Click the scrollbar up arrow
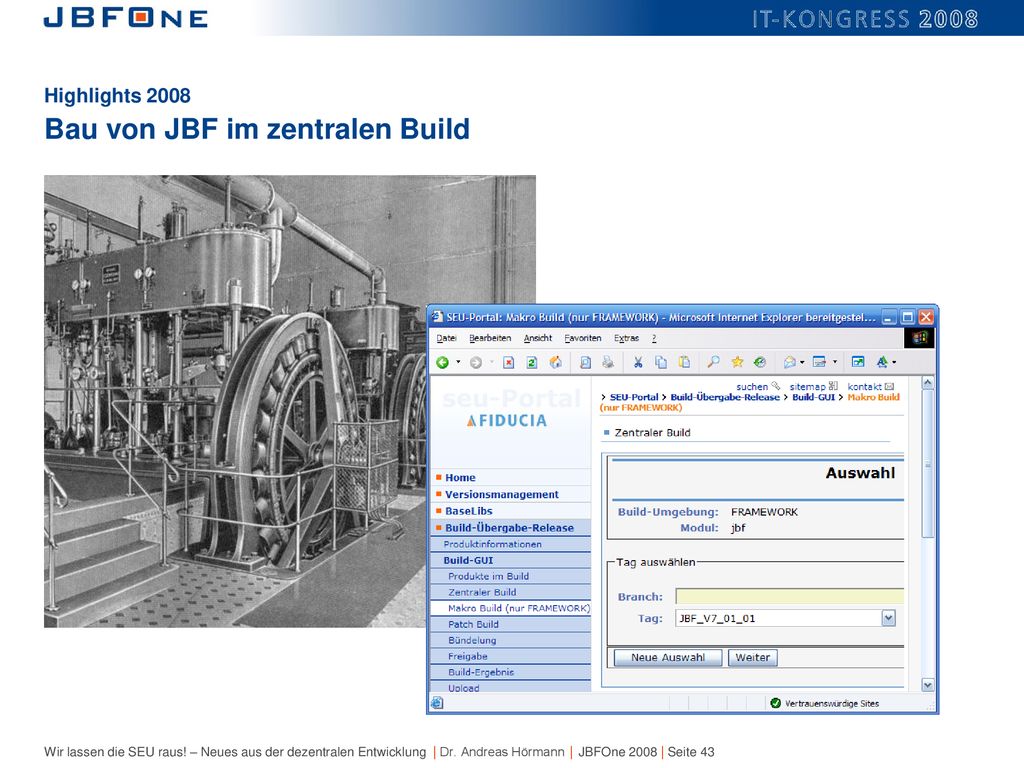Image resolution: width=1024 pixels, height=768 pixels. [x=927, y=383]
